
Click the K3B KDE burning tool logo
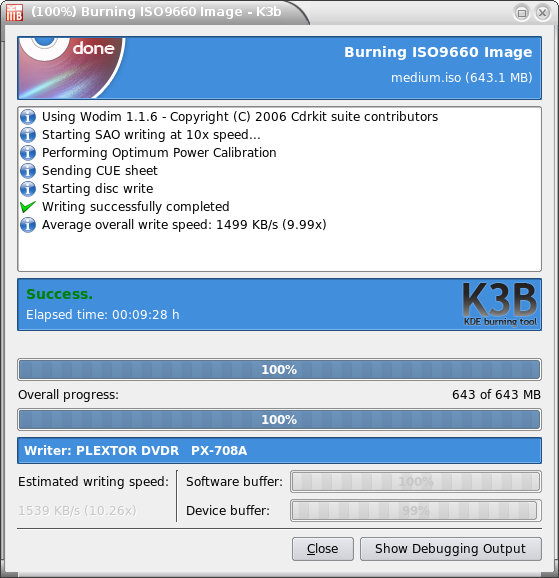tap(500, 304)
